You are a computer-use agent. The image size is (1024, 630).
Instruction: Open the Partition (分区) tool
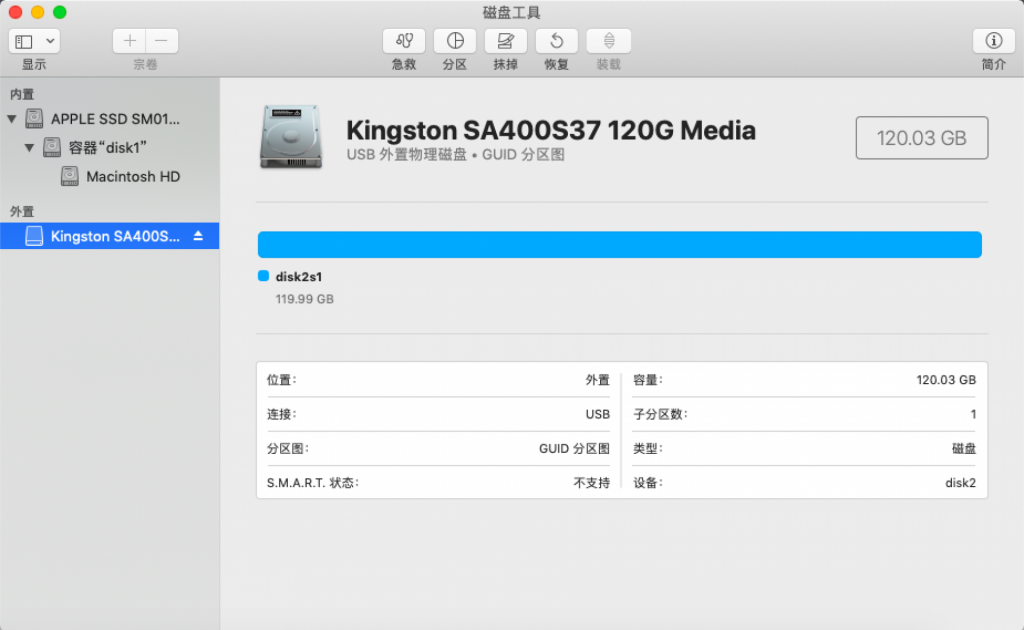(455, 41)
